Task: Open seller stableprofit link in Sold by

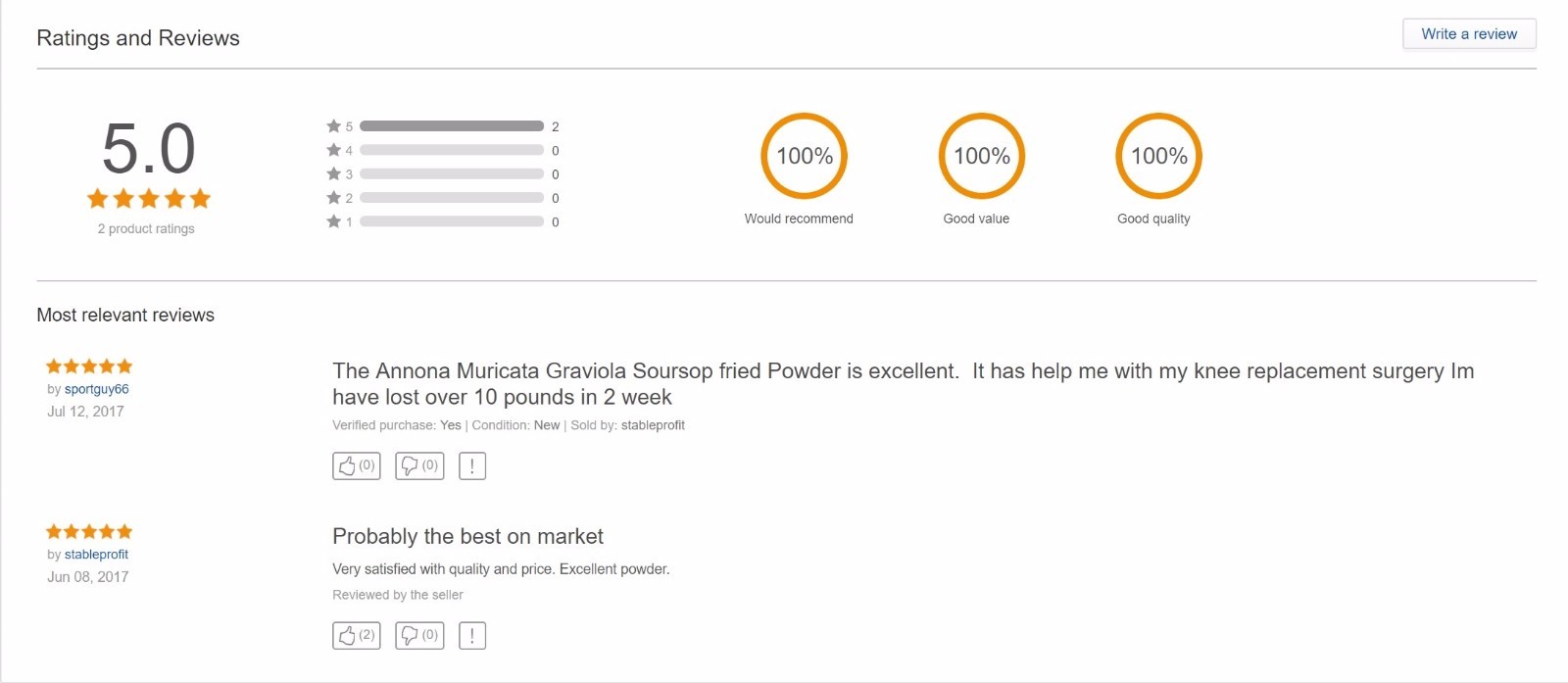Action: tap(653, 425)
